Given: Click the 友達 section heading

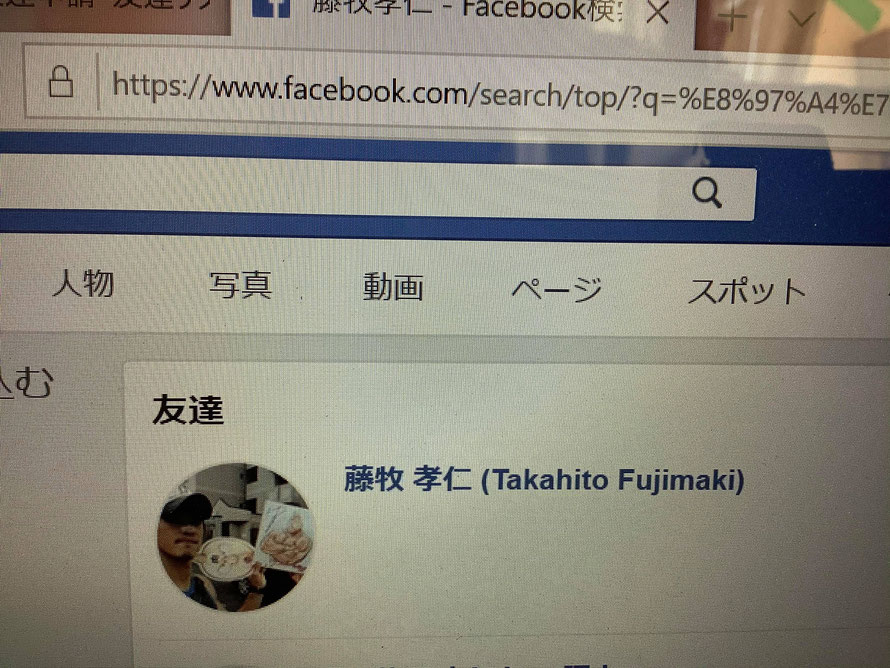Looking at the screenshot, I should tap(188, 410).
